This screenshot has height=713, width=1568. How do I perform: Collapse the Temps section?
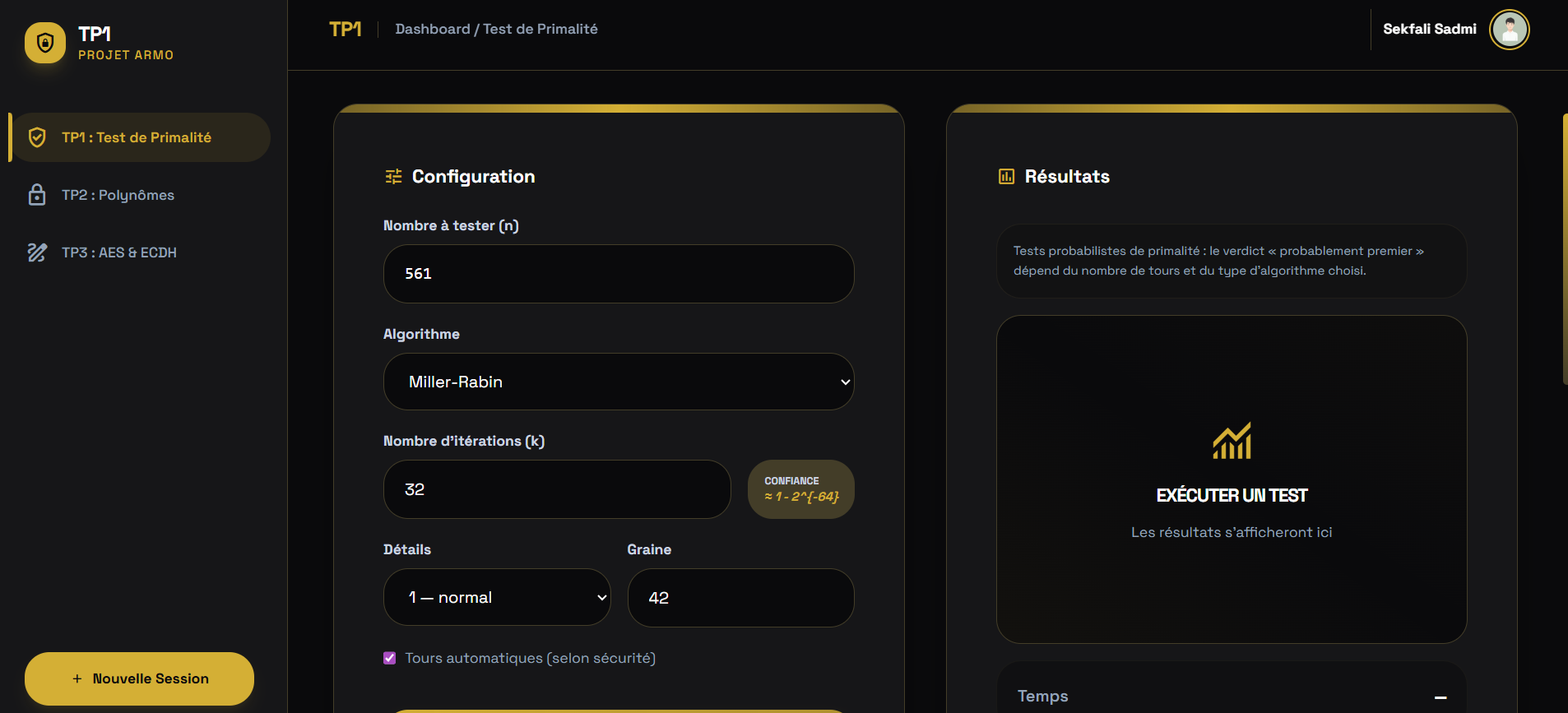[1440, 697]
